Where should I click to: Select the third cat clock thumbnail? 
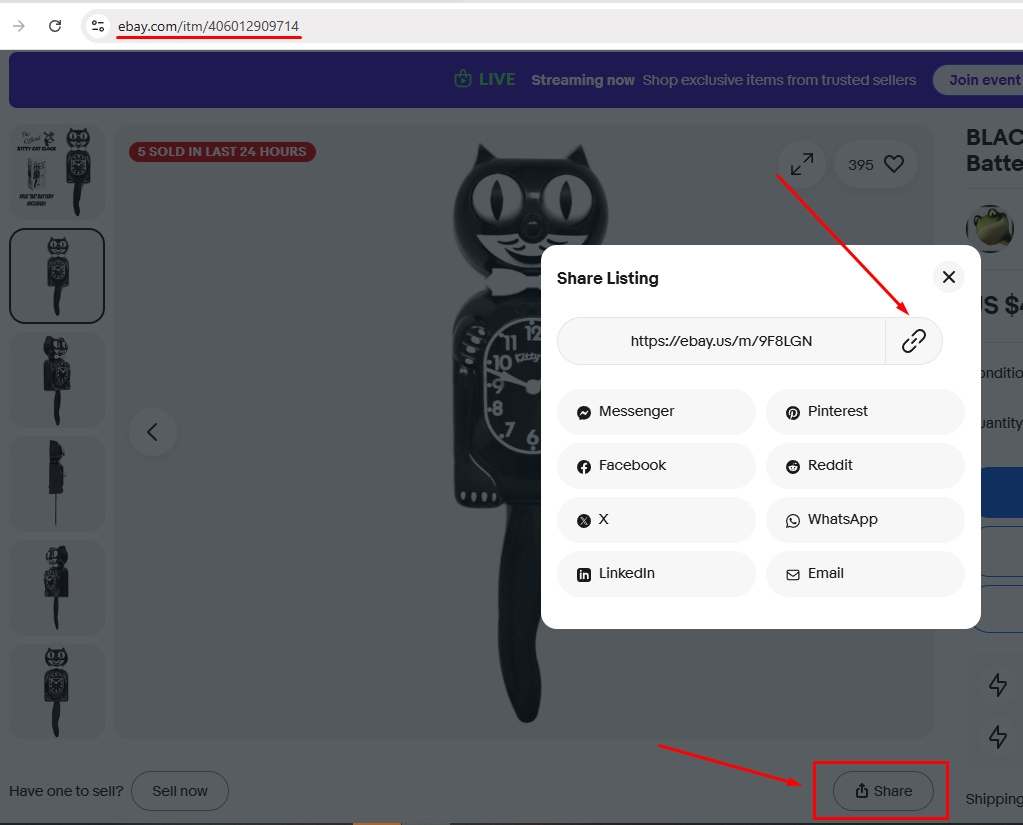point(57,380)
